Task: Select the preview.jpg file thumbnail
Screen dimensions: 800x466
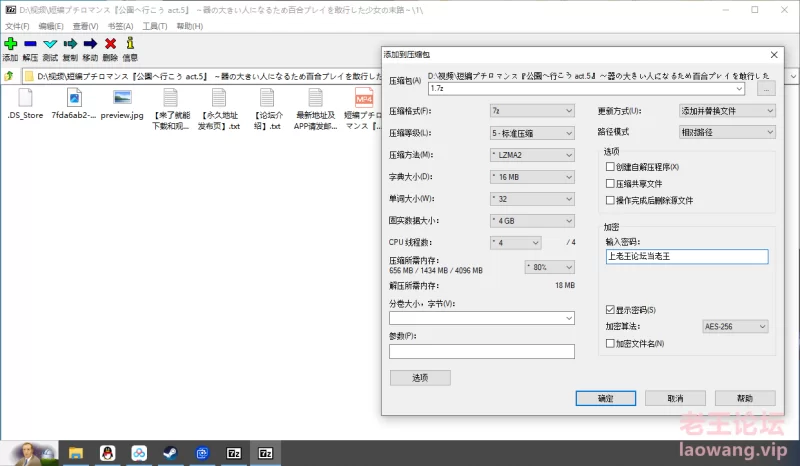Action: pyautogui.click(x=122, y=97)
